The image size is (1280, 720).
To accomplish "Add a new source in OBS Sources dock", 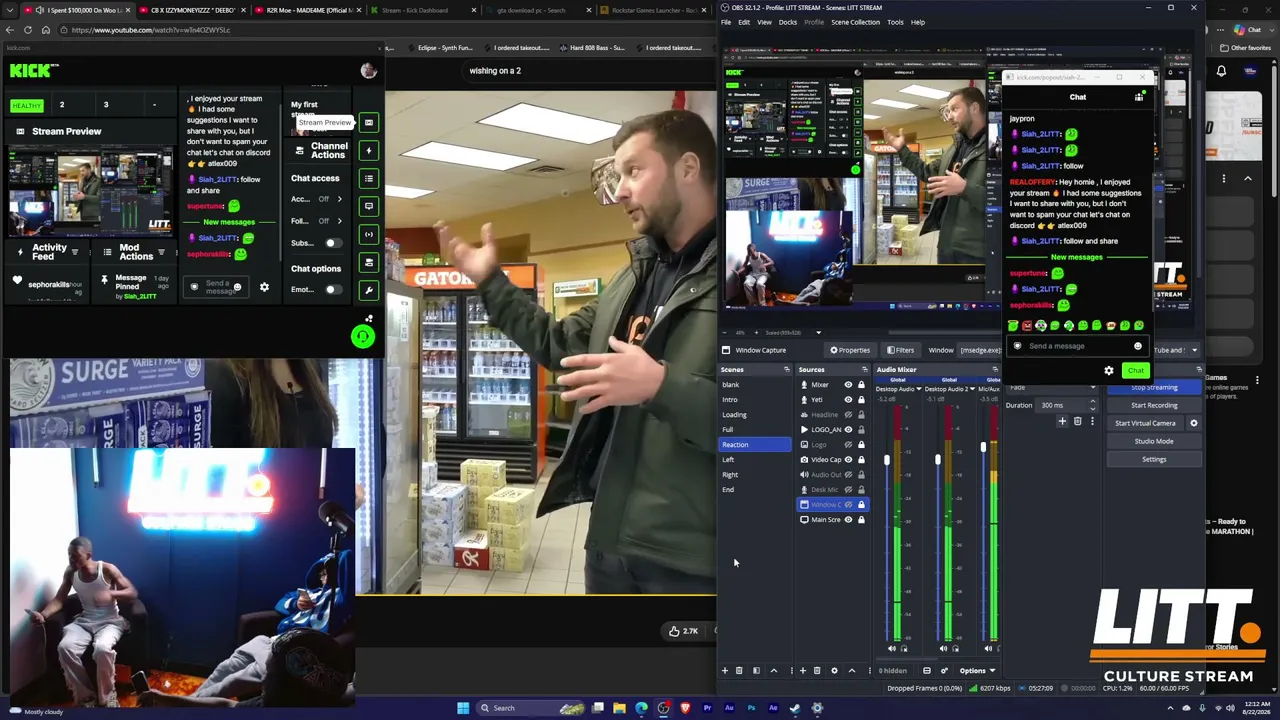I will pyautogui.click(x=802, y=671).
